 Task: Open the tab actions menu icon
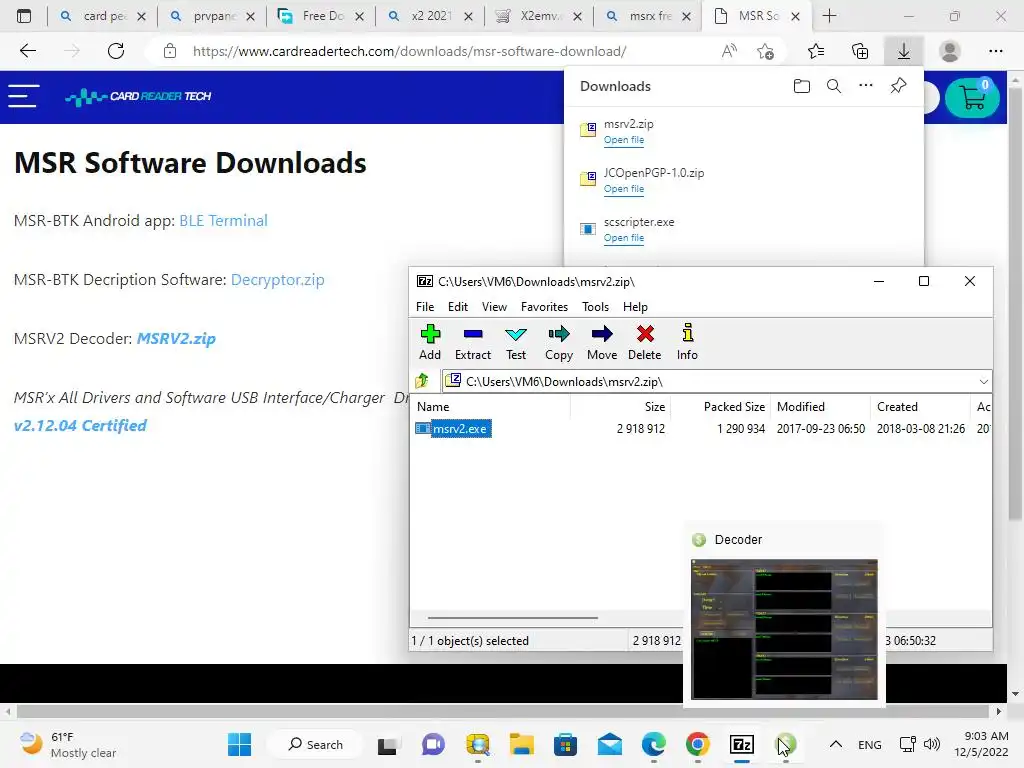click(24, 16)
